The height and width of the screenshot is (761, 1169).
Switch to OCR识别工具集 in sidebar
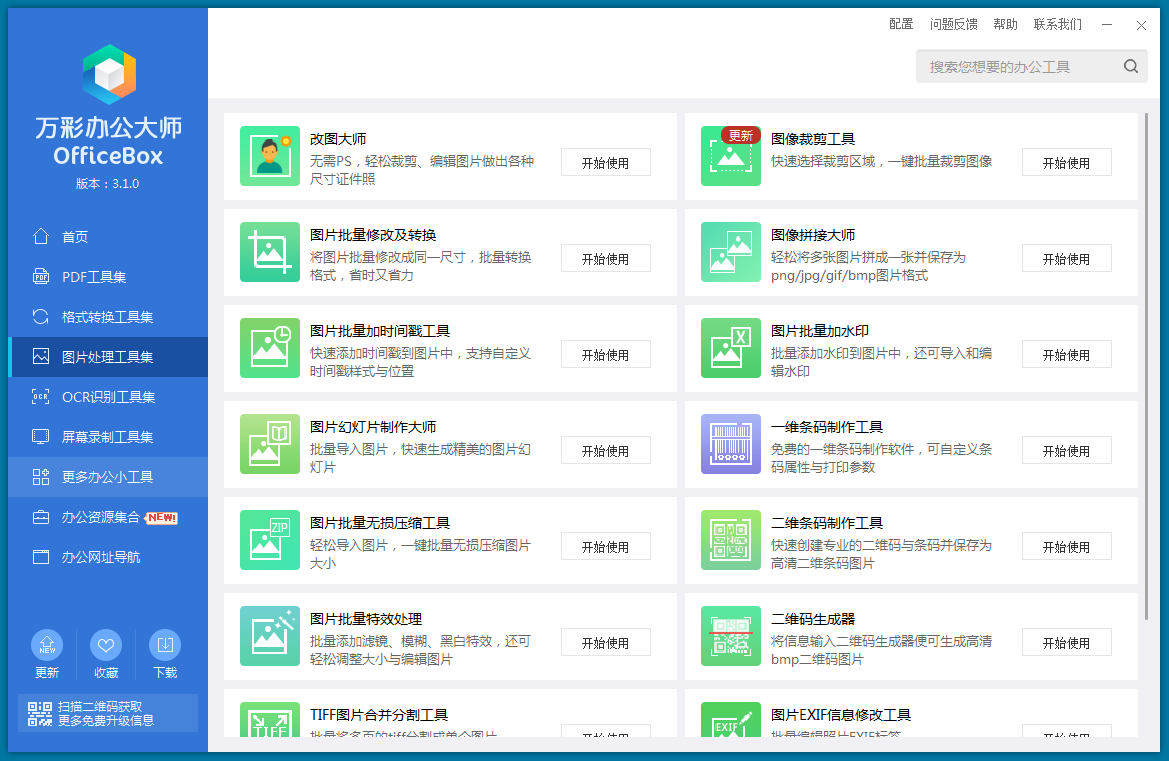click(107, 397)
